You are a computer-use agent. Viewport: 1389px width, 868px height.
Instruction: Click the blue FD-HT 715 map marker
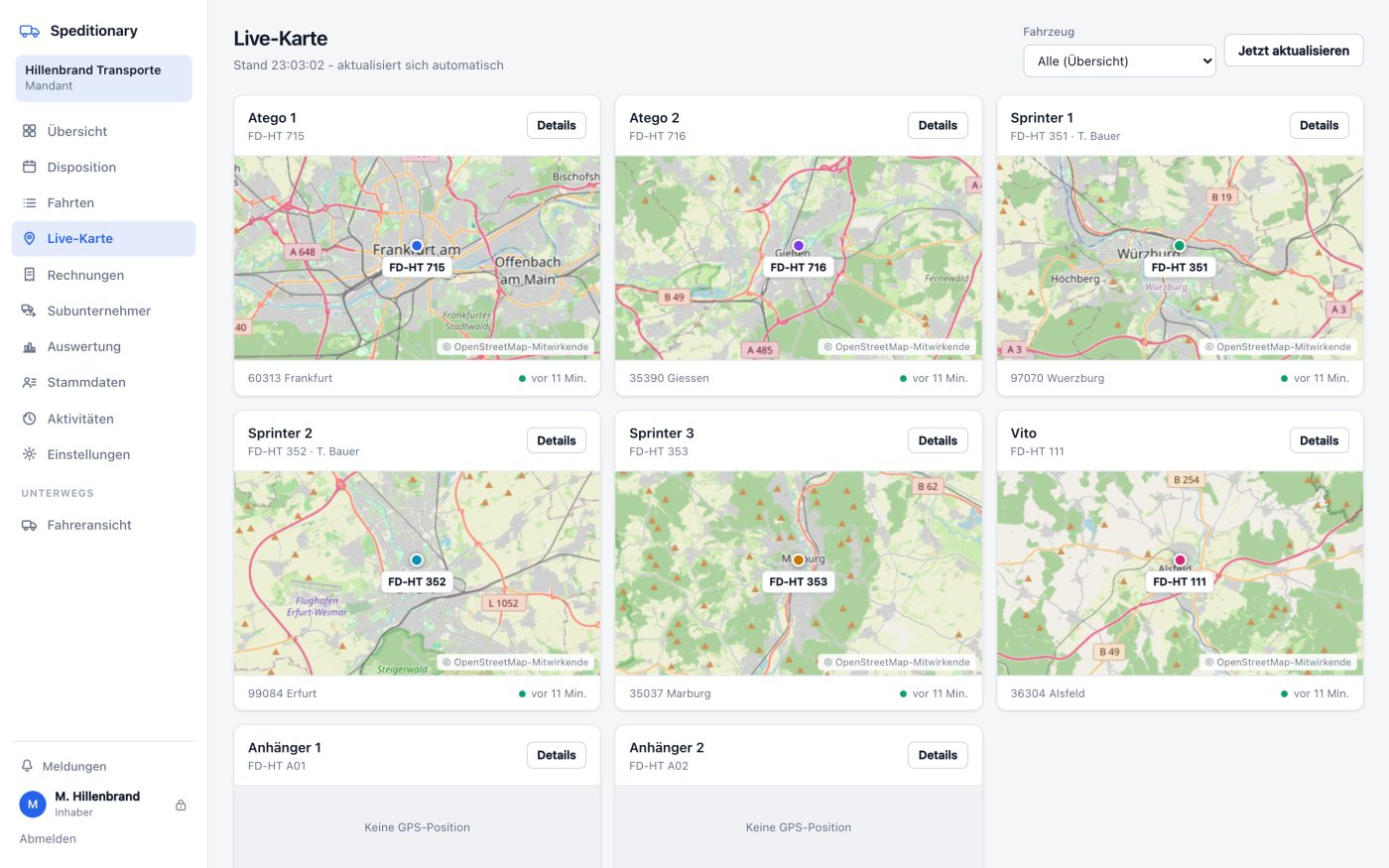click(417, 246)
